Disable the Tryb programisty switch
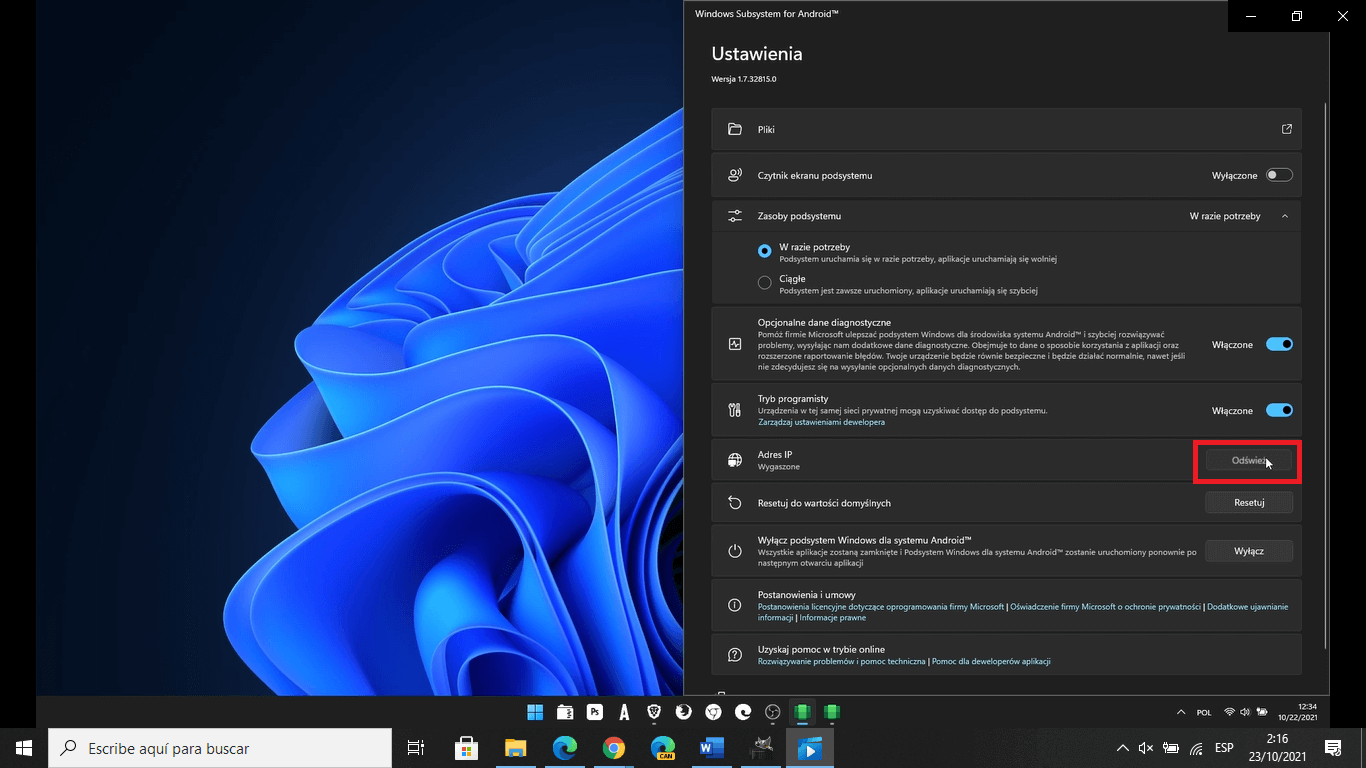The width and height of the screenshot is (1366, 768). [1279, 410]
